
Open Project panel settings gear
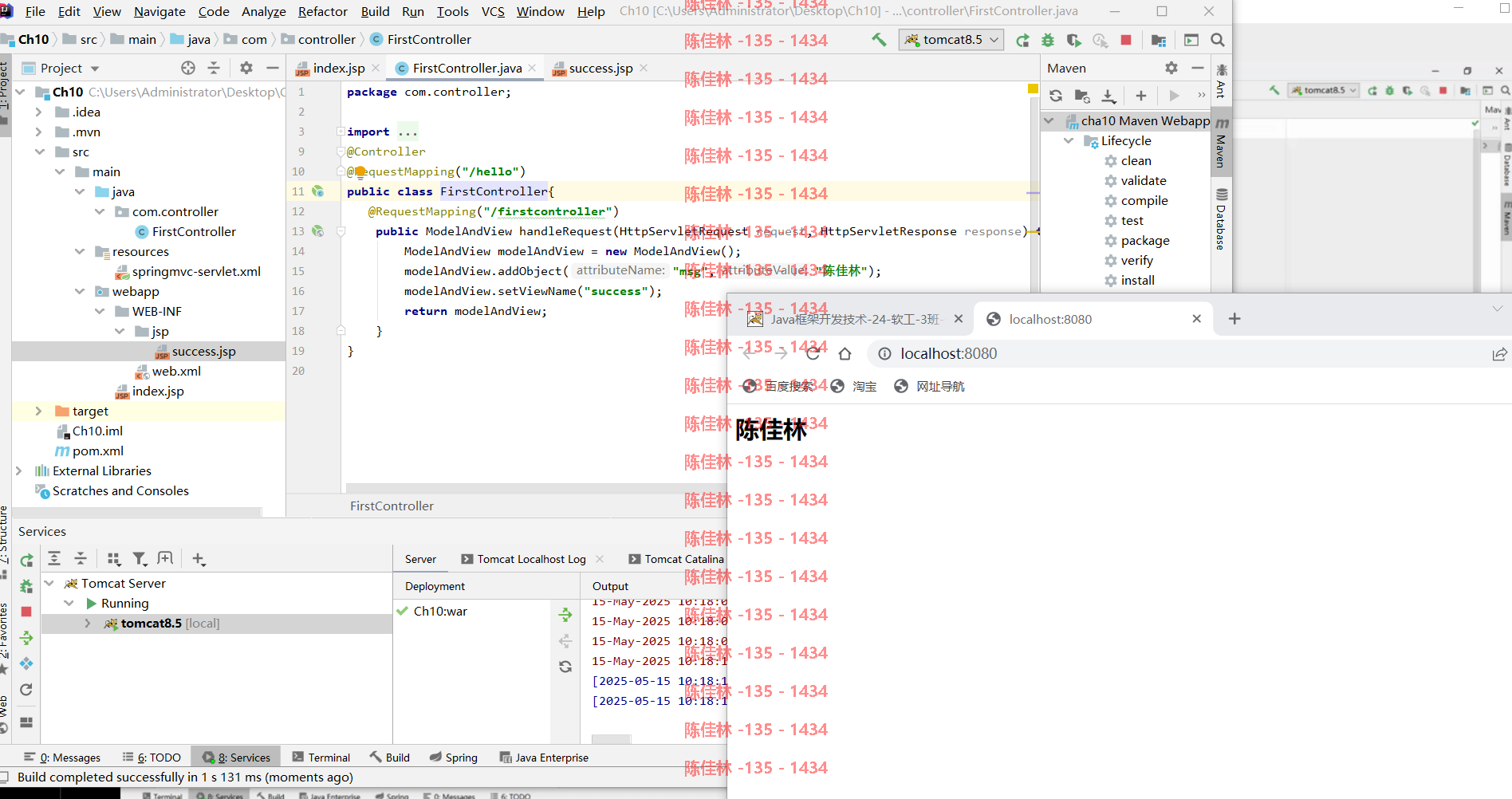pos(246,68)
